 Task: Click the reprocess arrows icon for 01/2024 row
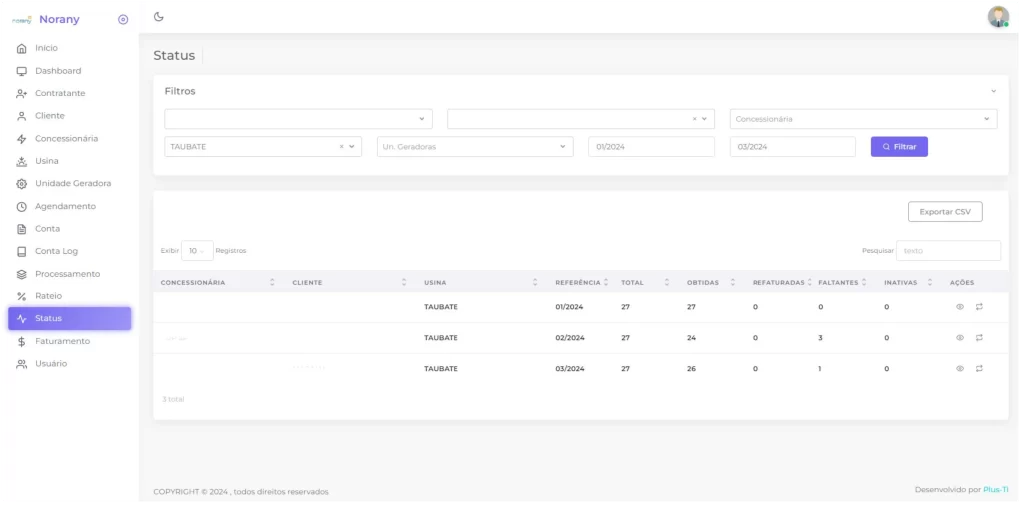point(979,307)
